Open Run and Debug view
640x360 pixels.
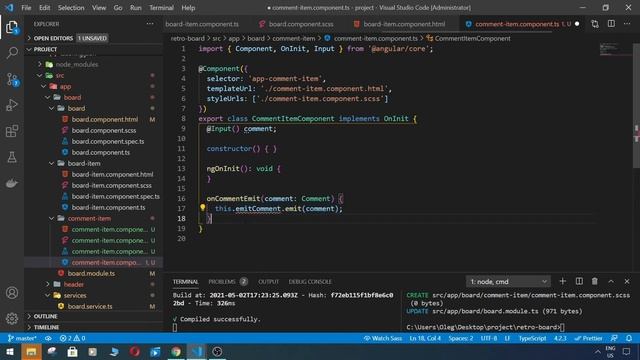(x=12, y=105)
